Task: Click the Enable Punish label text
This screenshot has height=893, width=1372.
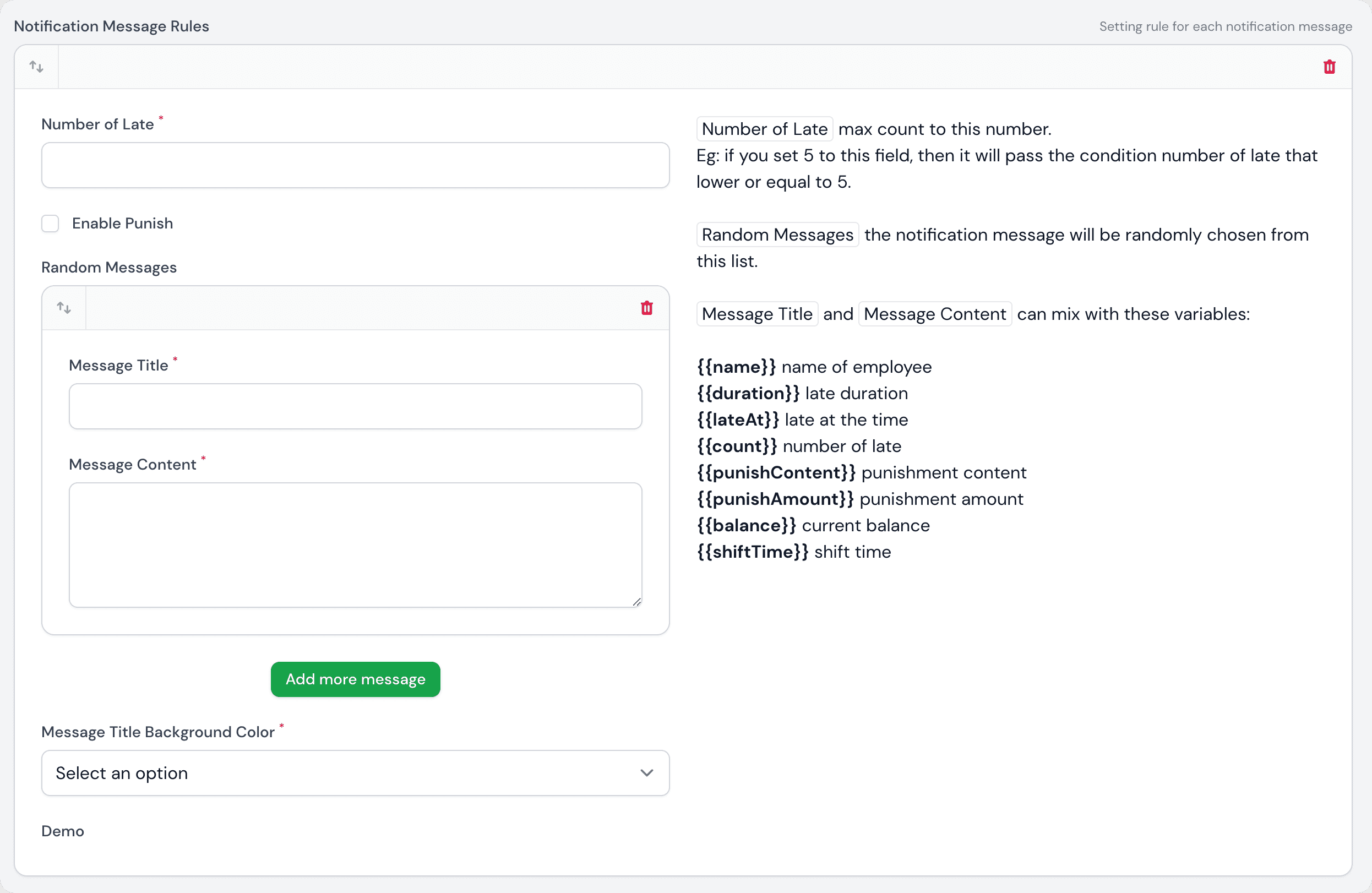Action: [x=122, y=224]
